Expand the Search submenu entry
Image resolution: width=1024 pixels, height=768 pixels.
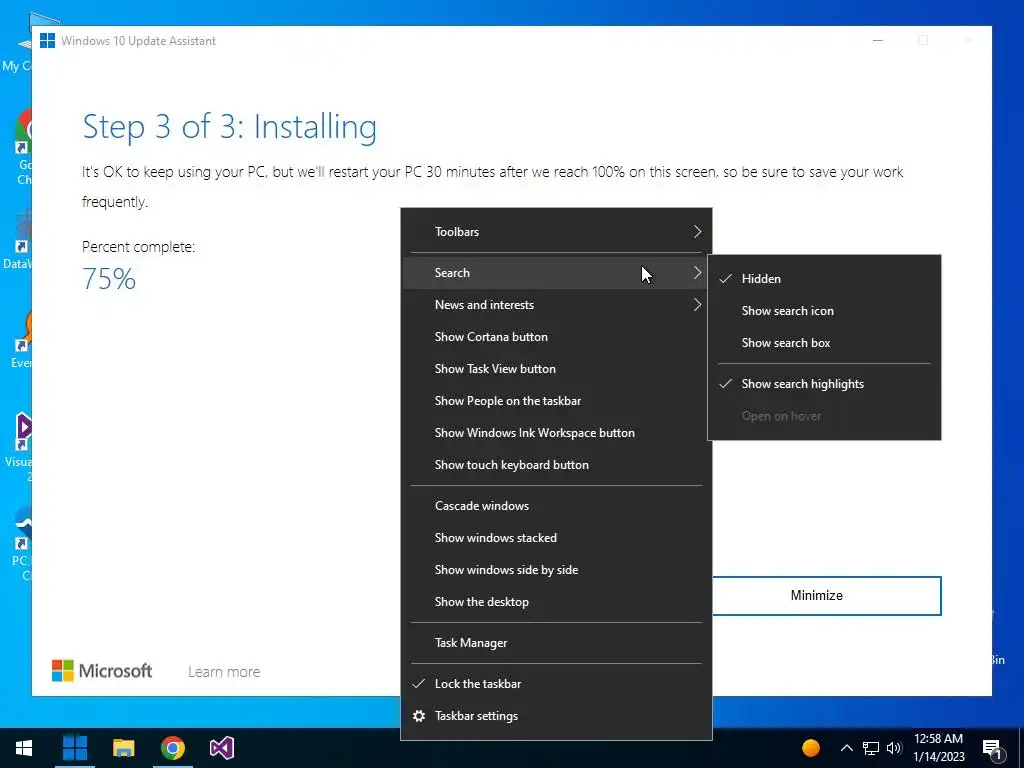(x=556, y=273)
